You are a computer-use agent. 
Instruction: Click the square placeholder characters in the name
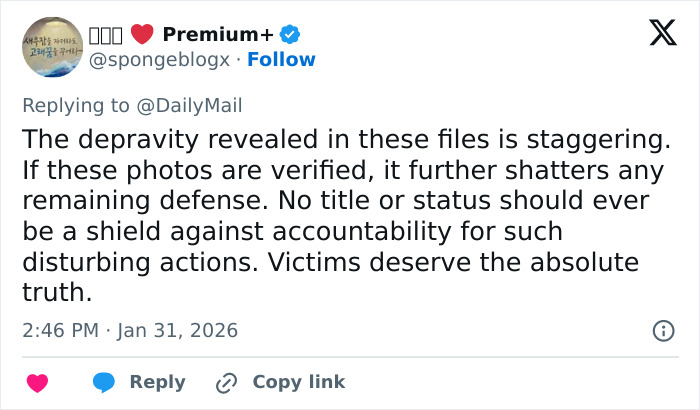106,35
